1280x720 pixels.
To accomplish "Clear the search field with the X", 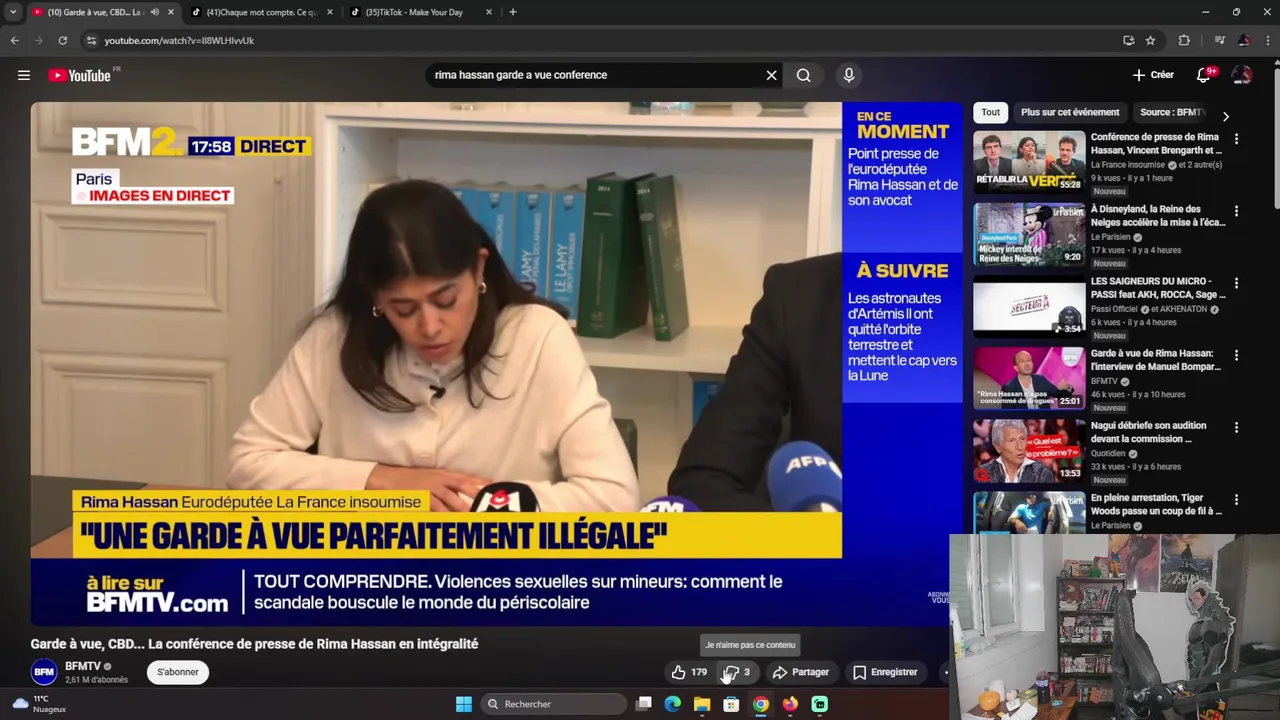I will [771, 75].
